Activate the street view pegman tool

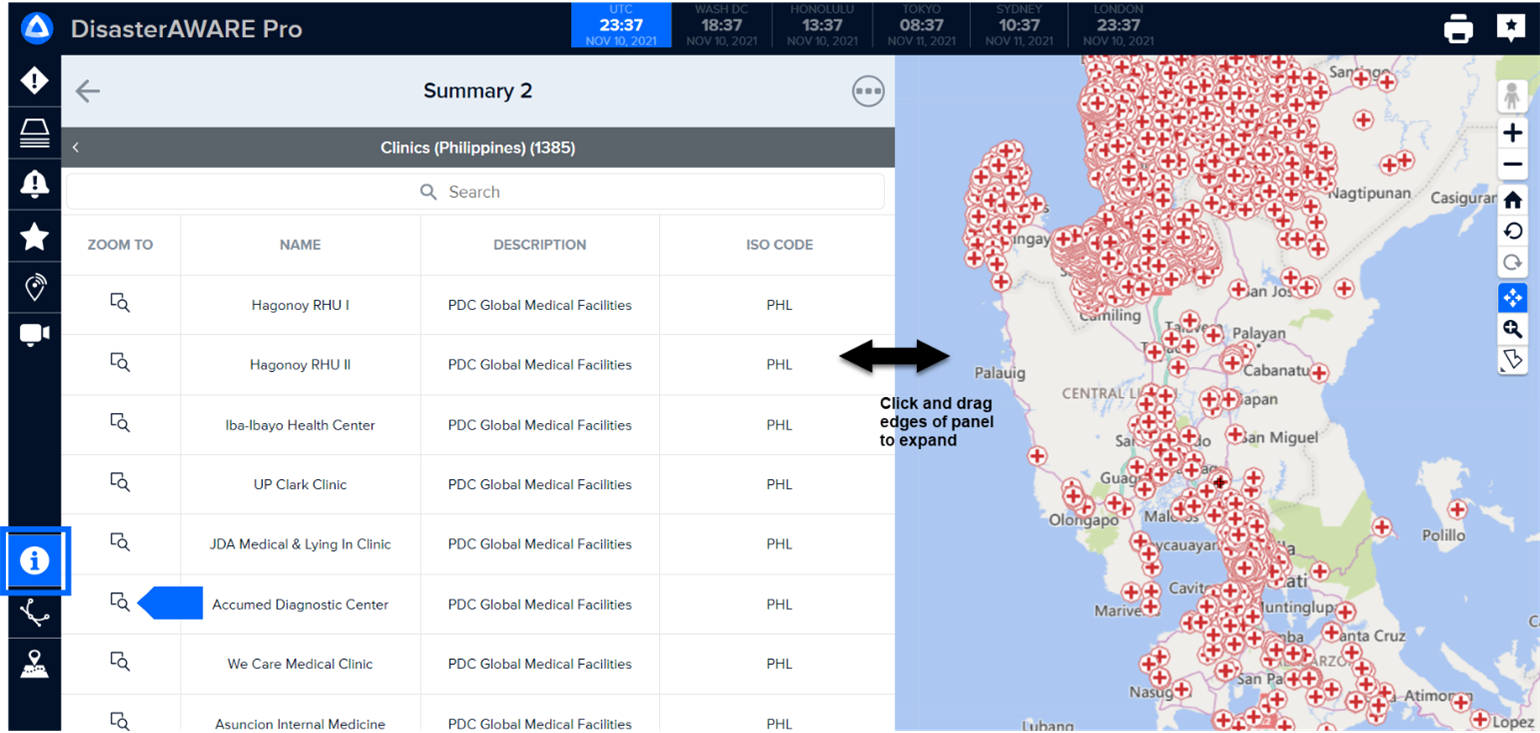click(1512, 97)
